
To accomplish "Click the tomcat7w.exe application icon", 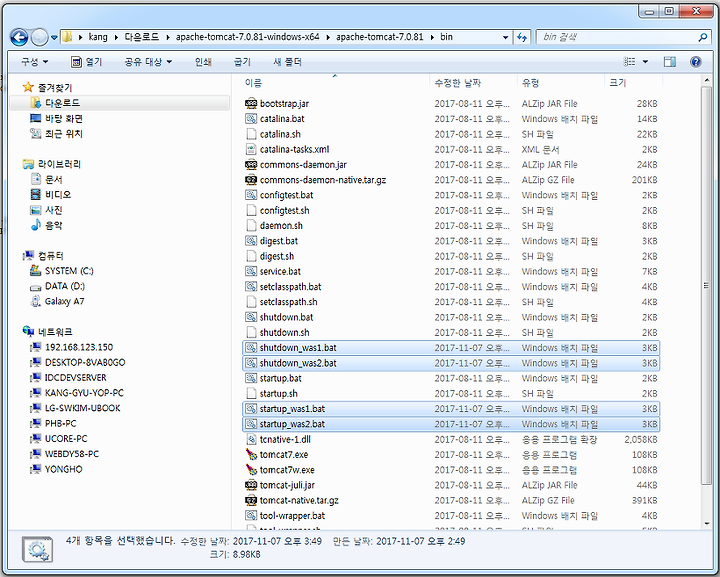I will point(251,470).
